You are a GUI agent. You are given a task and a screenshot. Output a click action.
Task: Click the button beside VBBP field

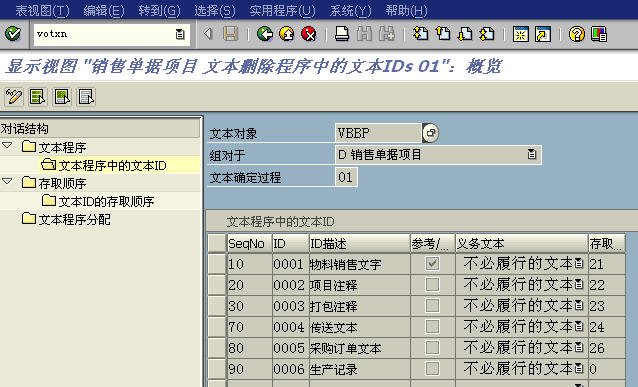(x=430, y=133)
